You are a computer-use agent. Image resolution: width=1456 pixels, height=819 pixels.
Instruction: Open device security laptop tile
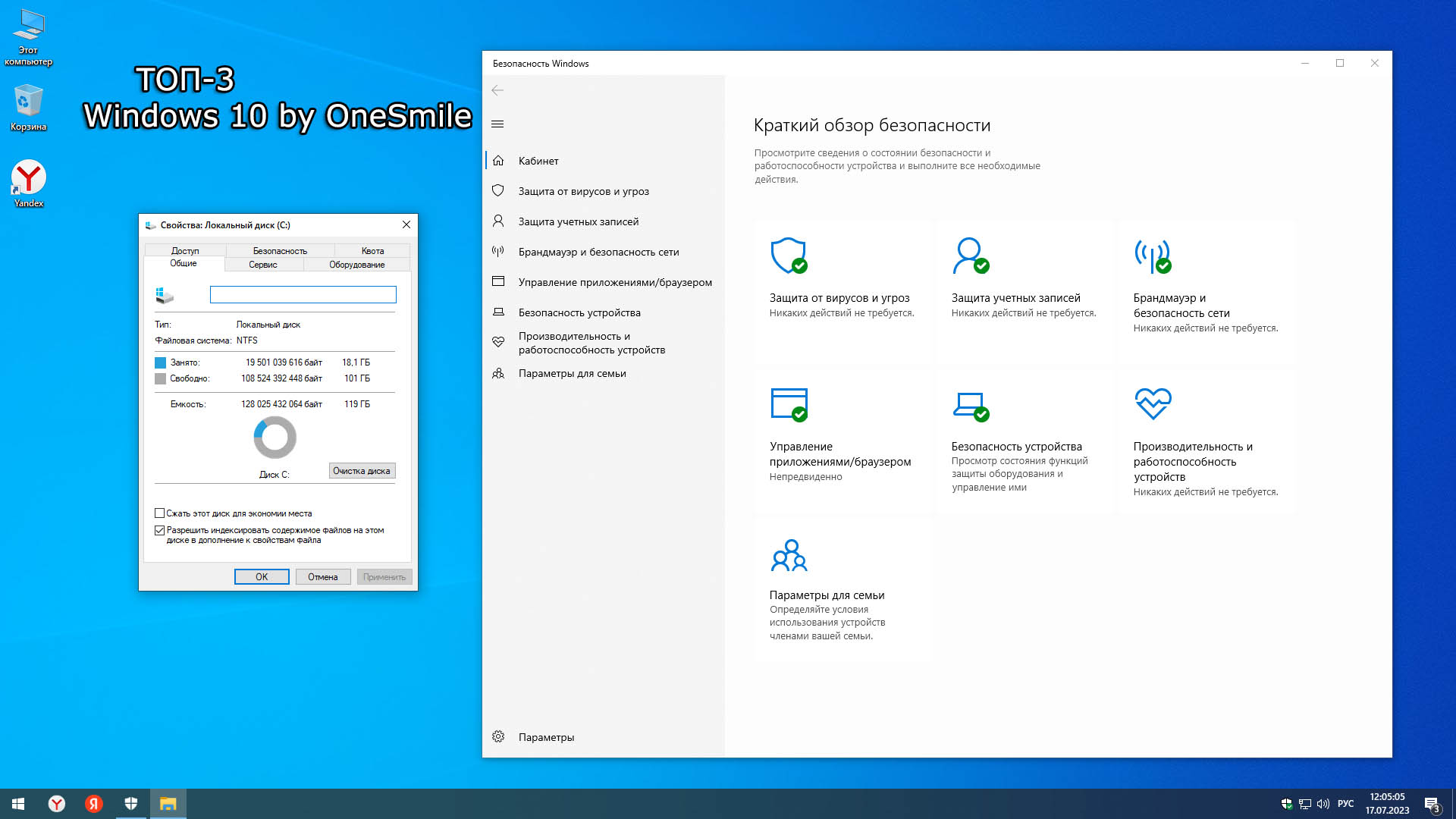(970, 404)
